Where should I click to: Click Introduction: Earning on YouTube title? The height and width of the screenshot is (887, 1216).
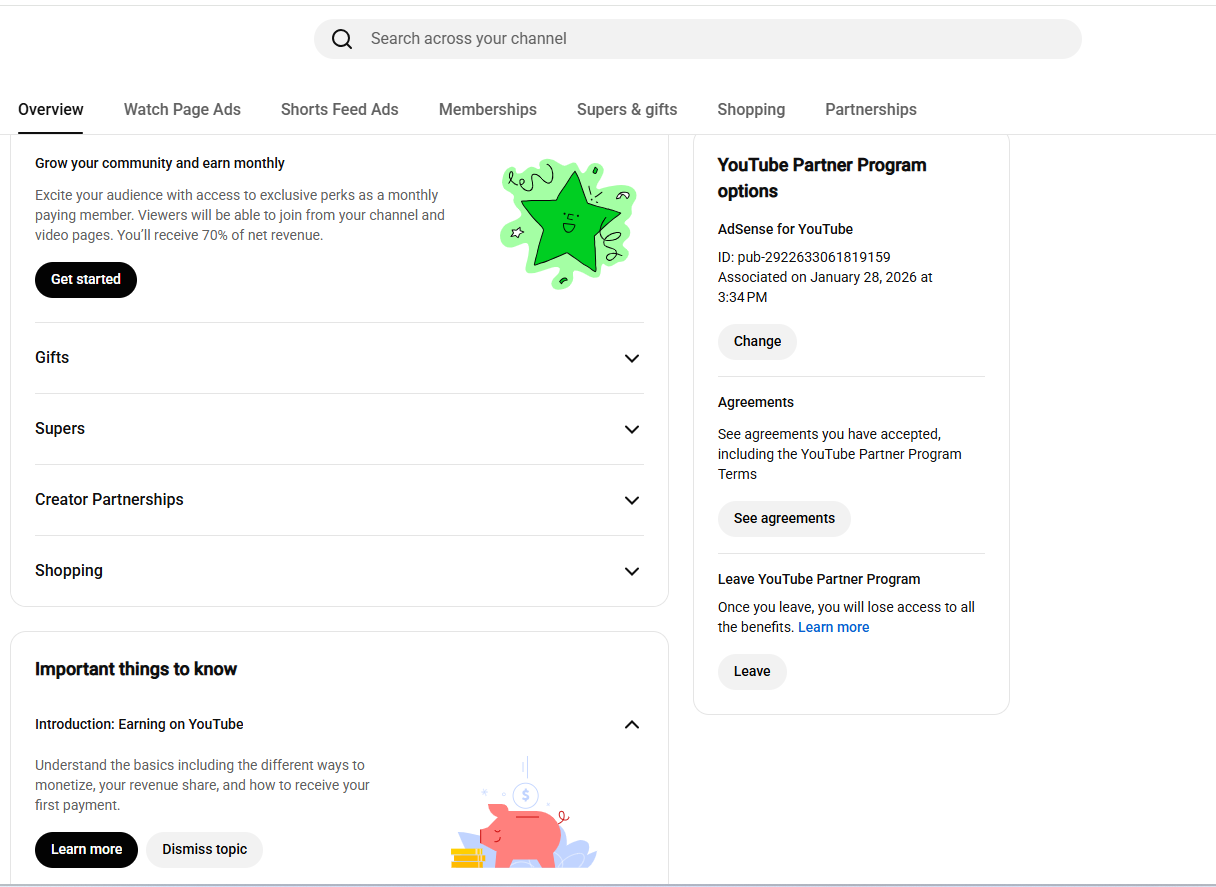tap(139, 724)
